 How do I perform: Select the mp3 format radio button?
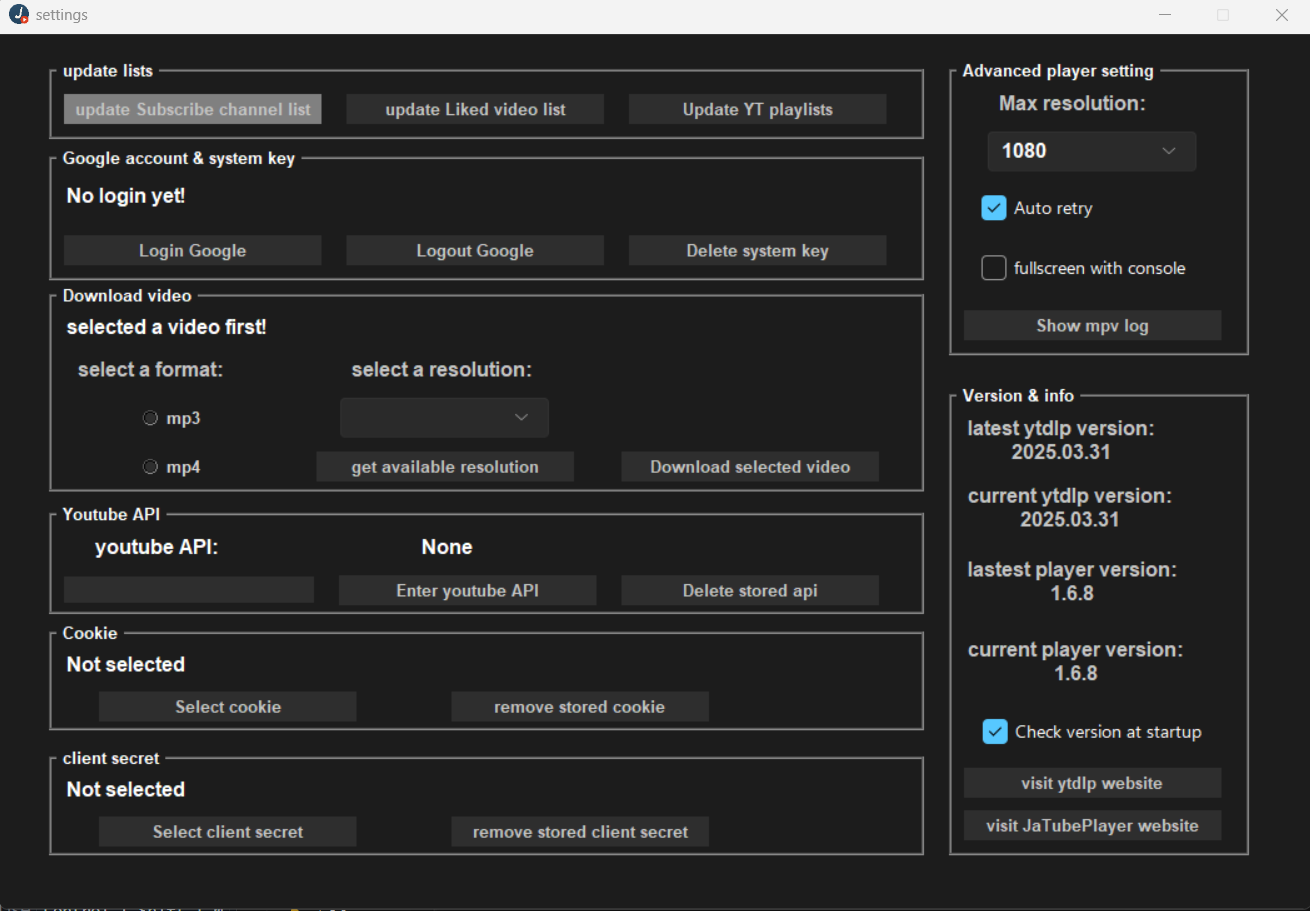[150, 418]
